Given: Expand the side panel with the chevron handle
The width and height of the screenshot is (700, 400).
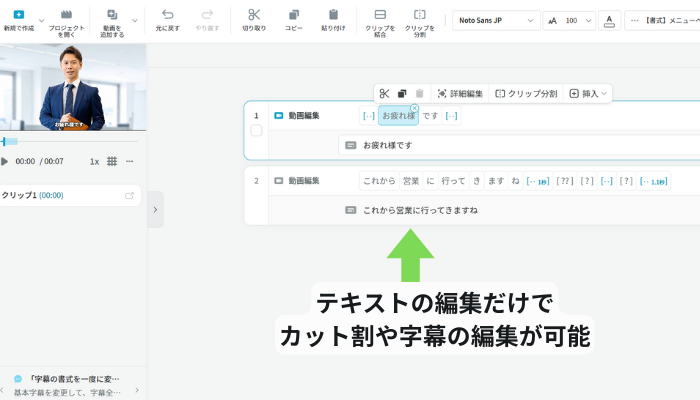Looking at the screenshot, I should (x=155, y=209).
